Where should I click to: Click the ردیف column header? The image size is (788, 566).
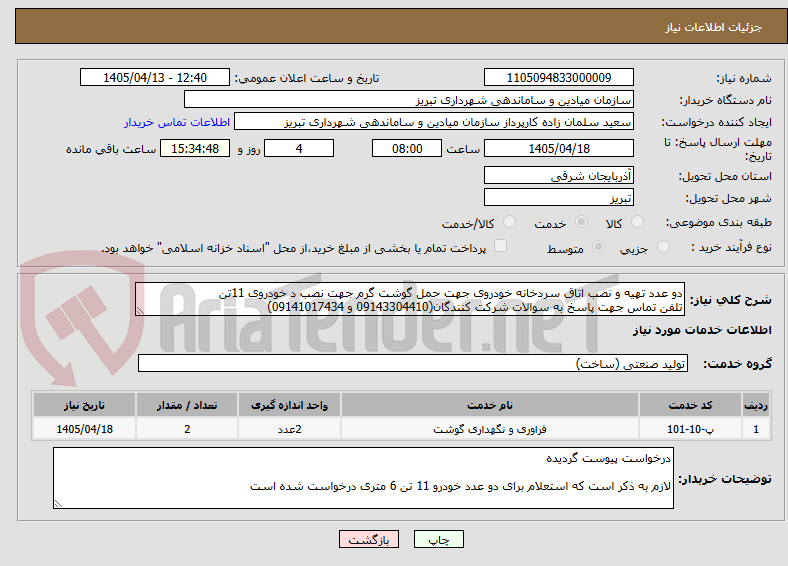pos(756,405)
